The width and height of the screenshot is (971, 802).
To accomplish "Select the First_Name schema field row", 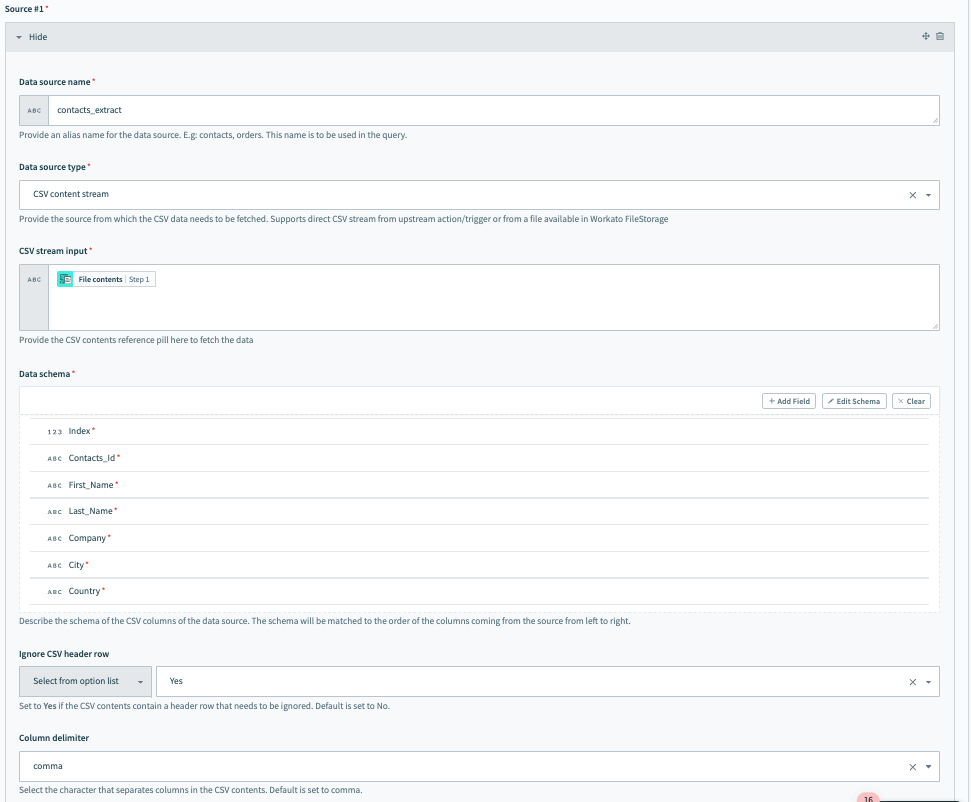I will coord(92,485).
